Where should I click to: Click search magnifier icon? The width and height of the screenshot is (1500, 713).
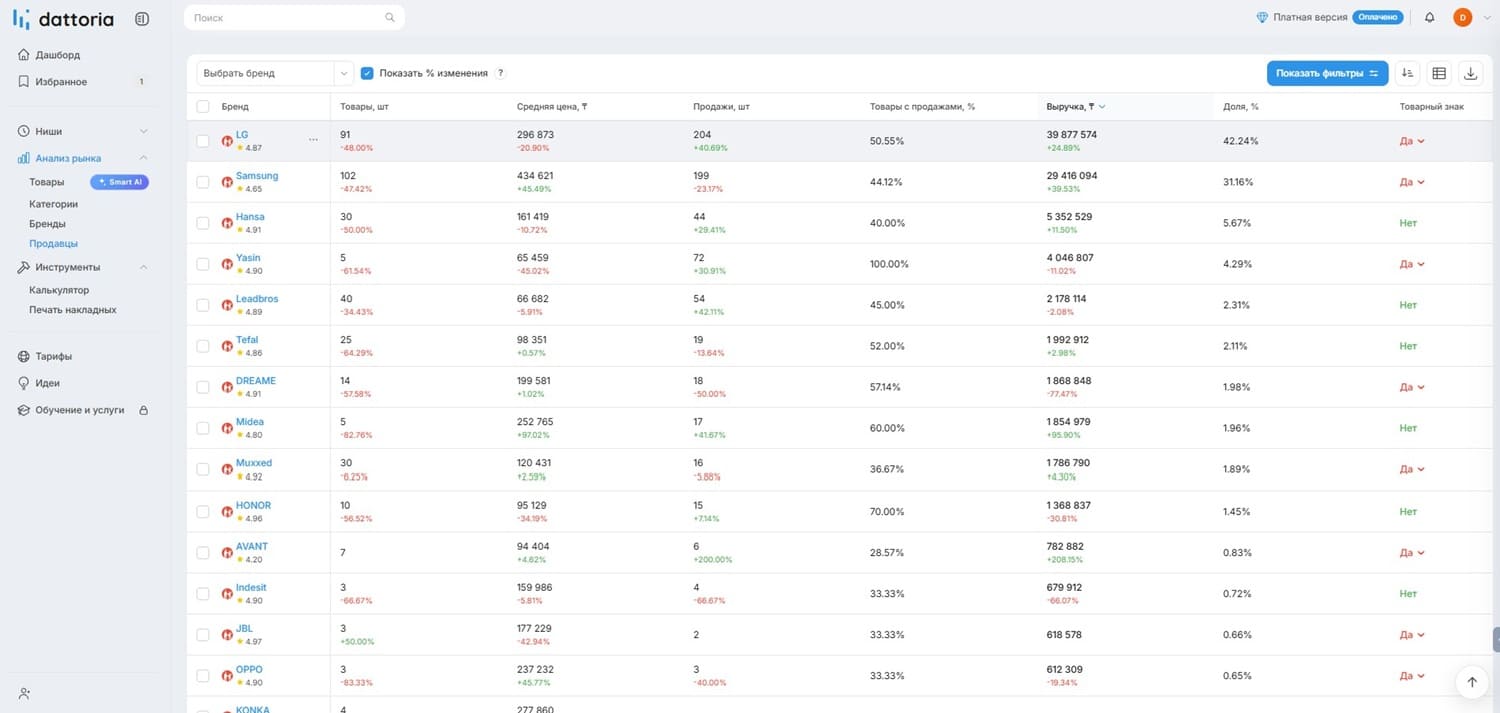pos(390,18)
